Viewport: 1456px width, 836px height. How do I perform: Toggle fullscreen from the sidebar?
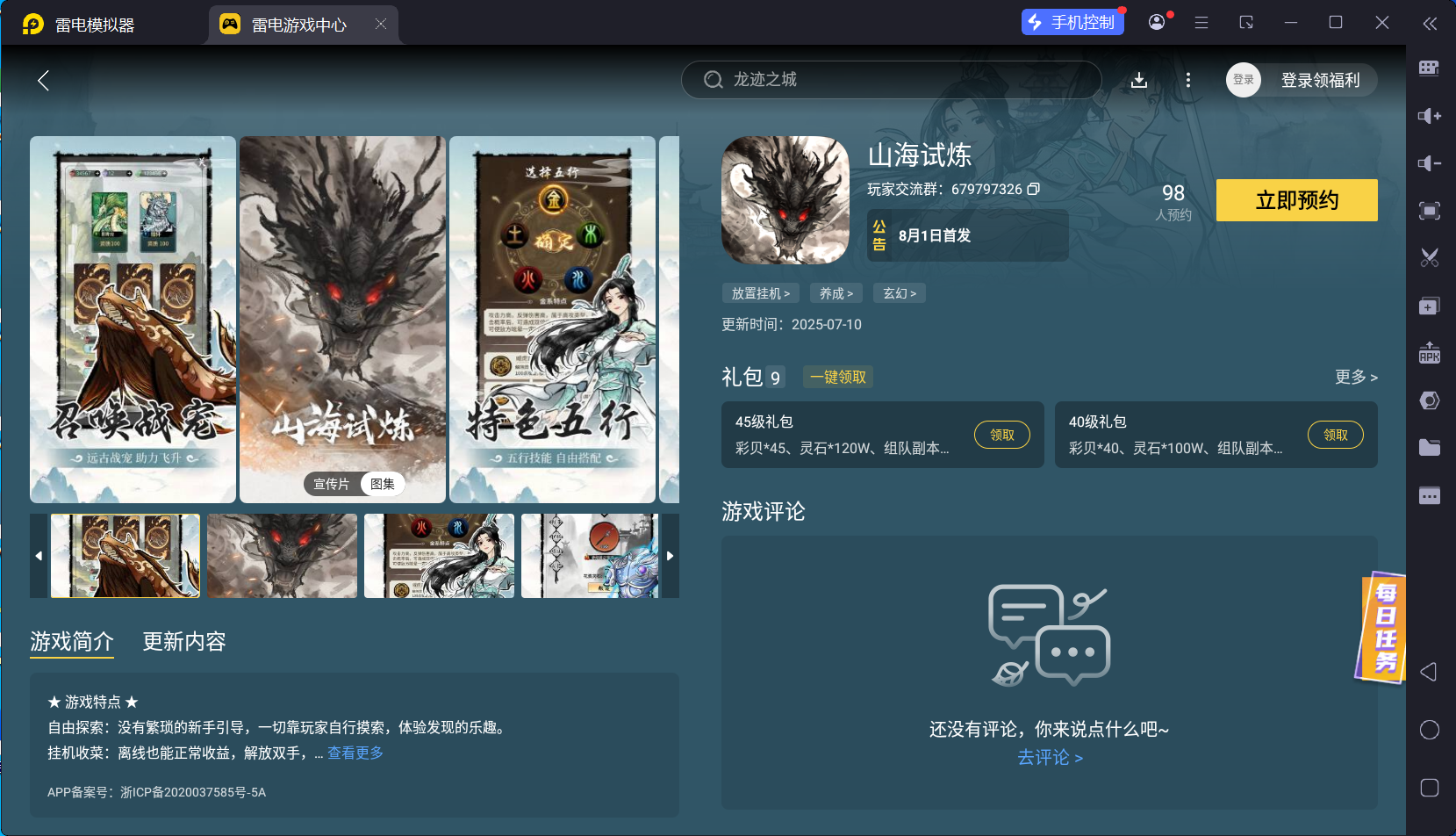tap(1430, 211)
